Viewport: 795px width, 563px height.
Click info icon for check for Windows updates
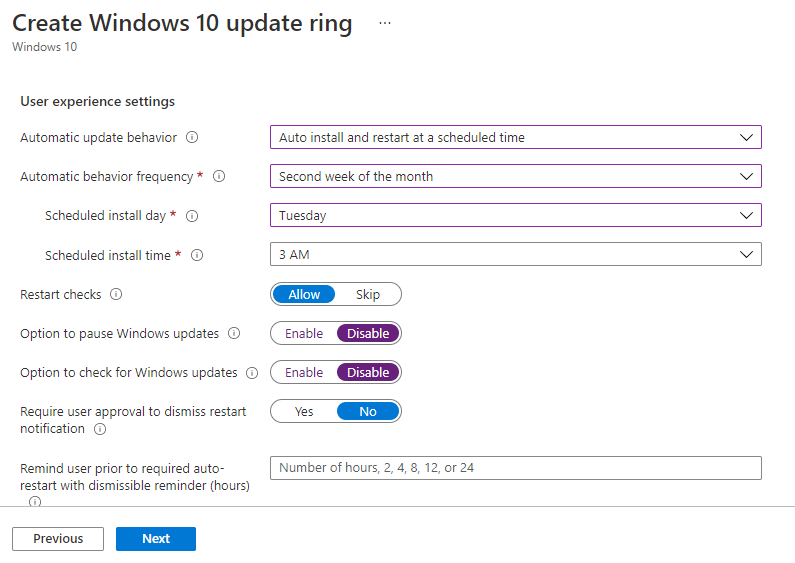pyautogui.click(x=252, y=373)
